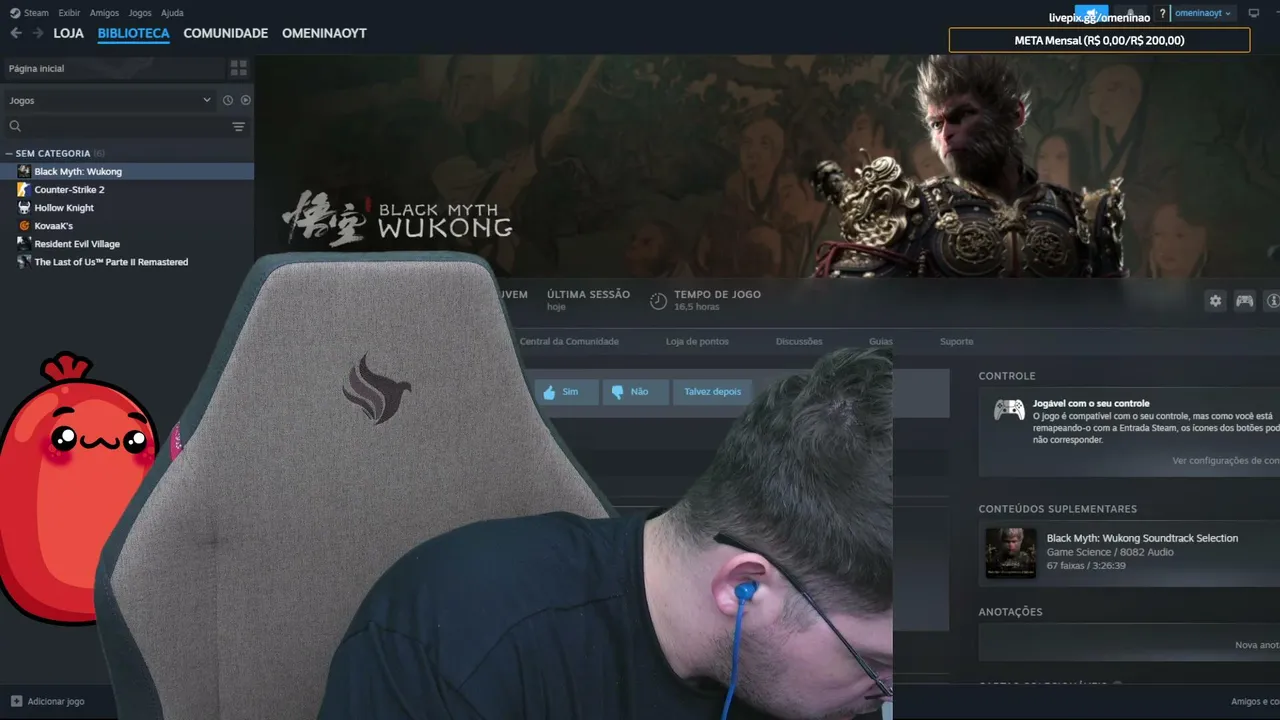Open Loja de pontos link
Image resolution: width=1280 pixels, height=720 pixels.
click(697, 342)
